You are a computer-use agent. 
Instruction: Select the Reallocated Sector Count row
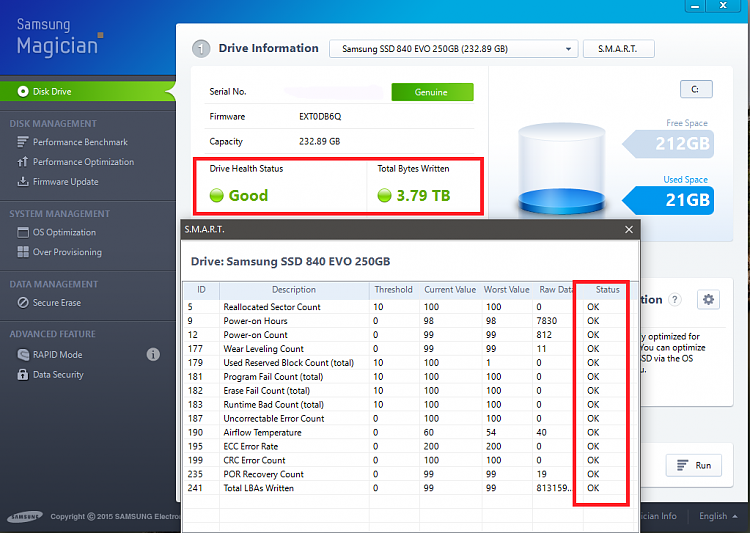click(410, 307)
